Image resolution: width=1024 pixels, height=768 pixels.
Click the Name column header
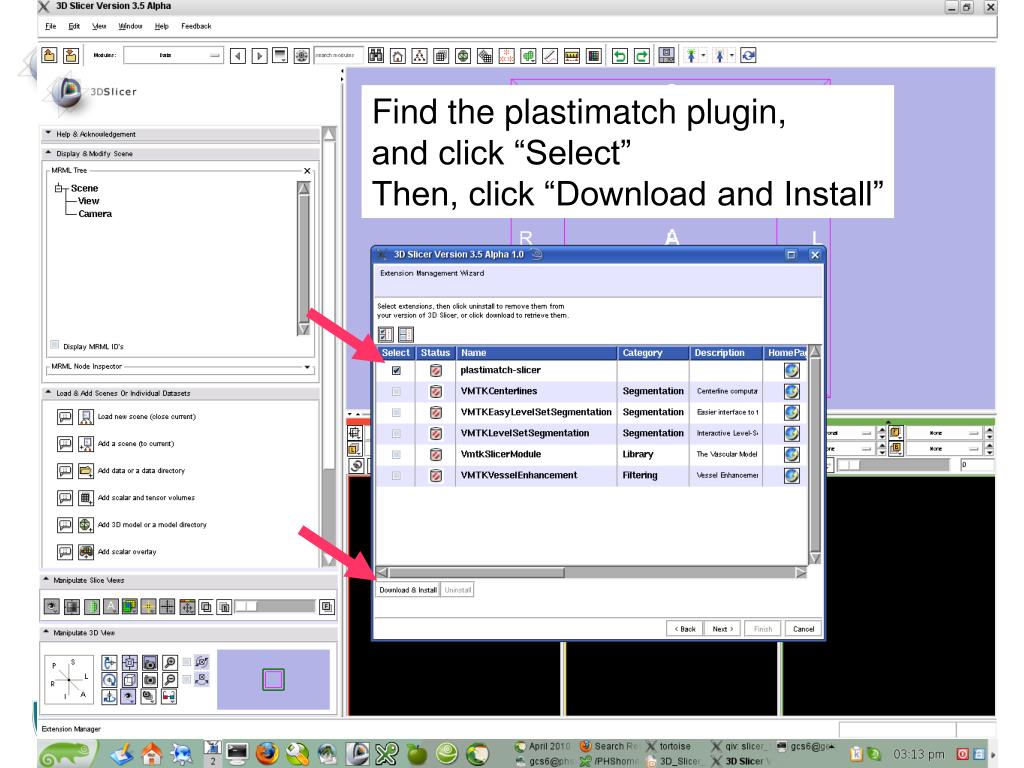pos(537,353)
